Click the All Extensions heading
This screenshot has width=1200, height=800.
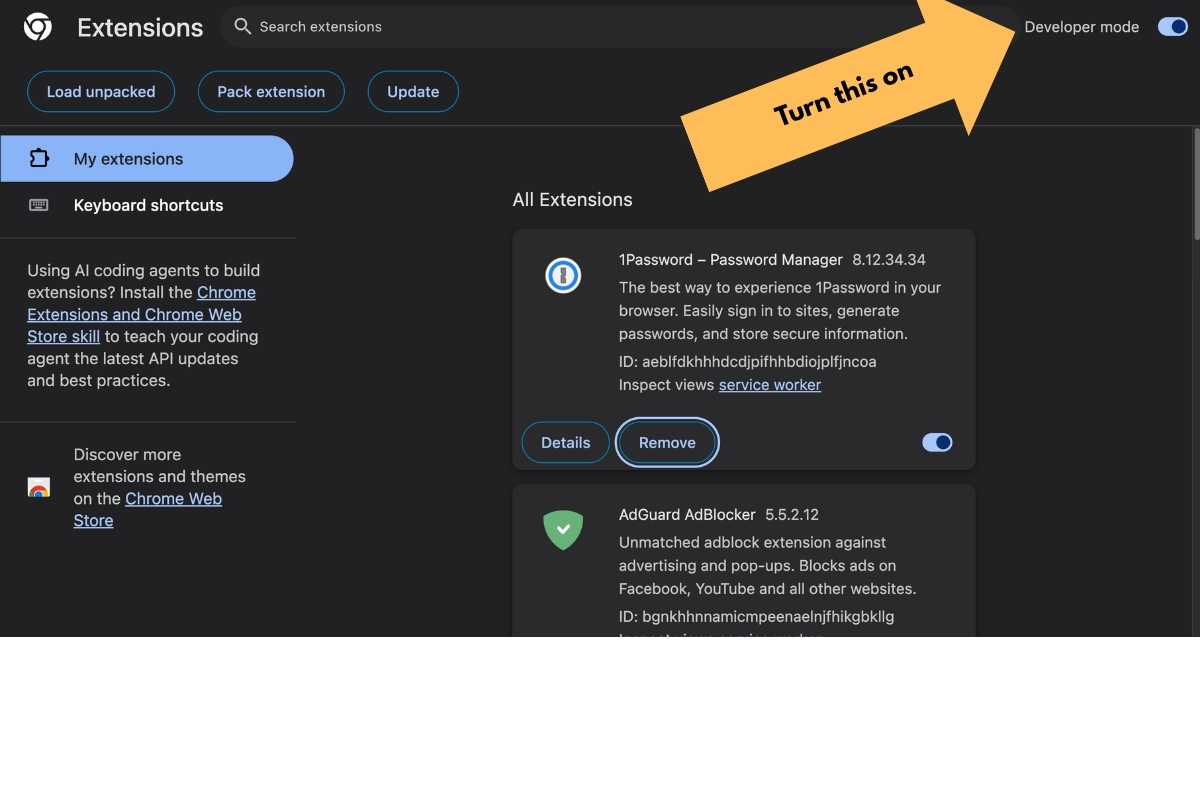tap(572, 199)
